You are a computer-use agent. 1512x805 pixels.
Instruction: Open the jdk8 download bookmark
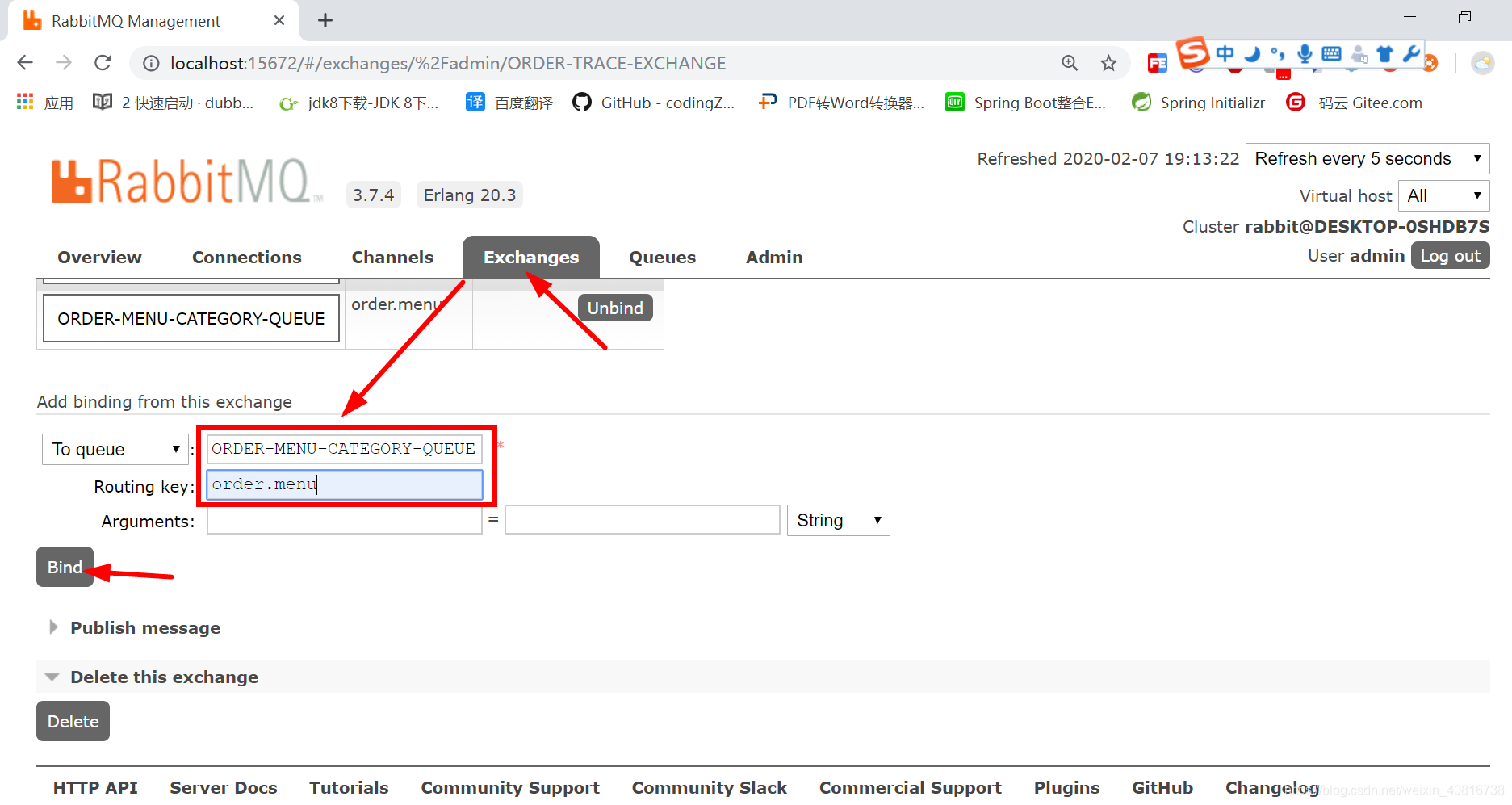point(359,103)
